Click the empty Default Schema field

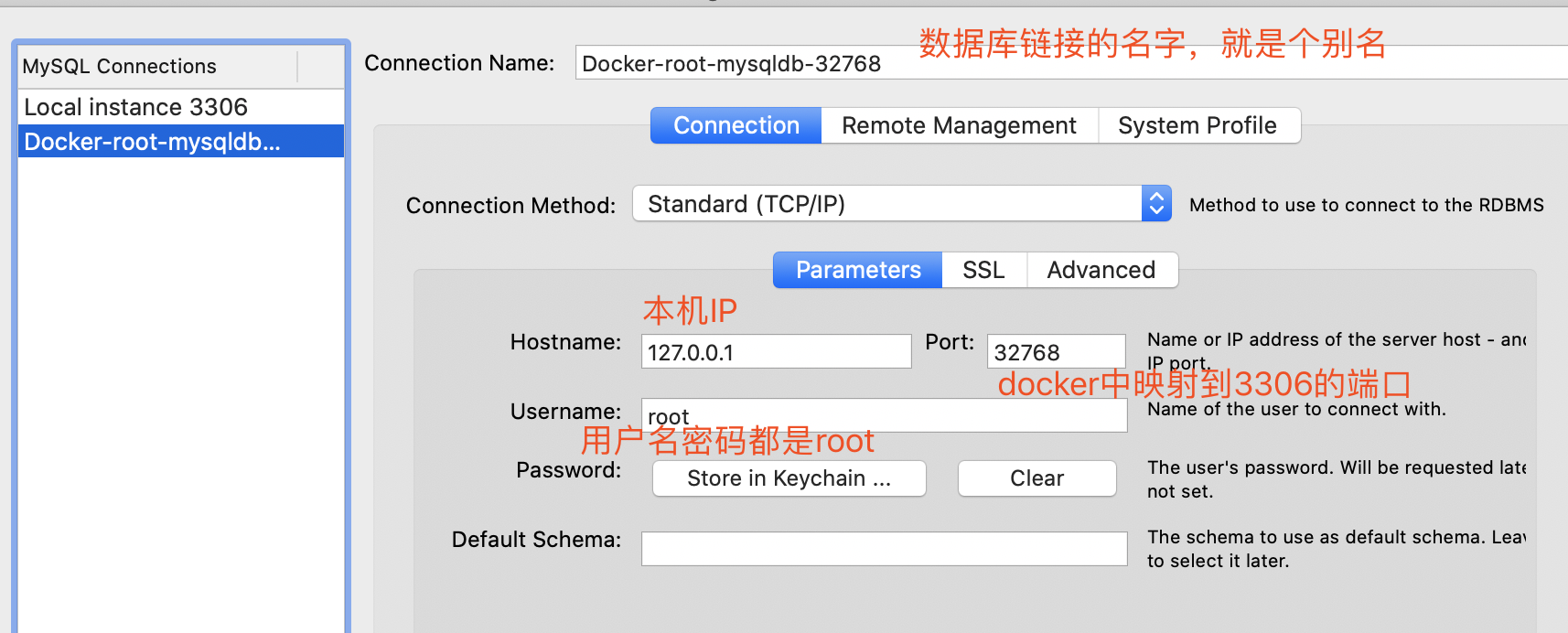tap(883, 549)
